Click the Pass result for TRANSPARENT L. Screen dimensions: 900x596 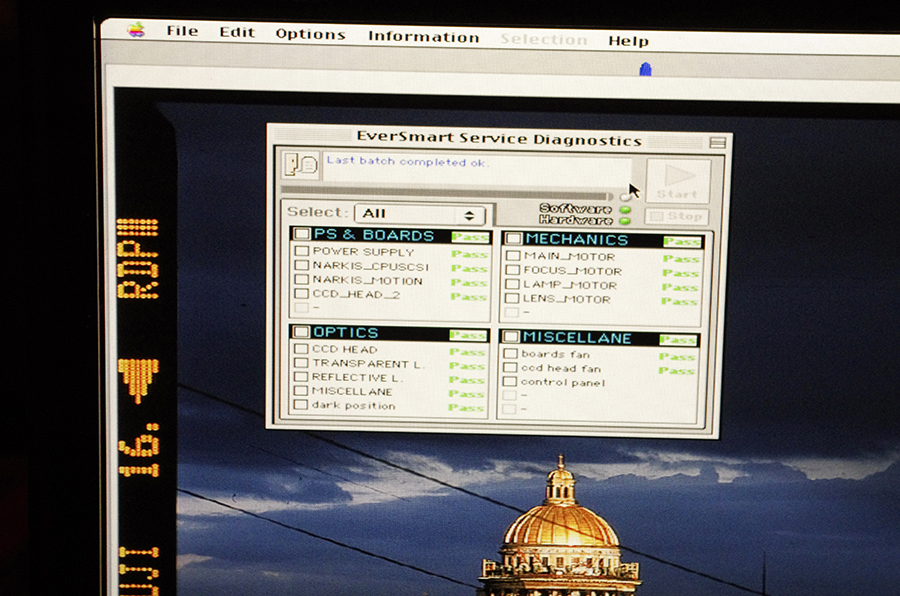[x=467, y=366]
